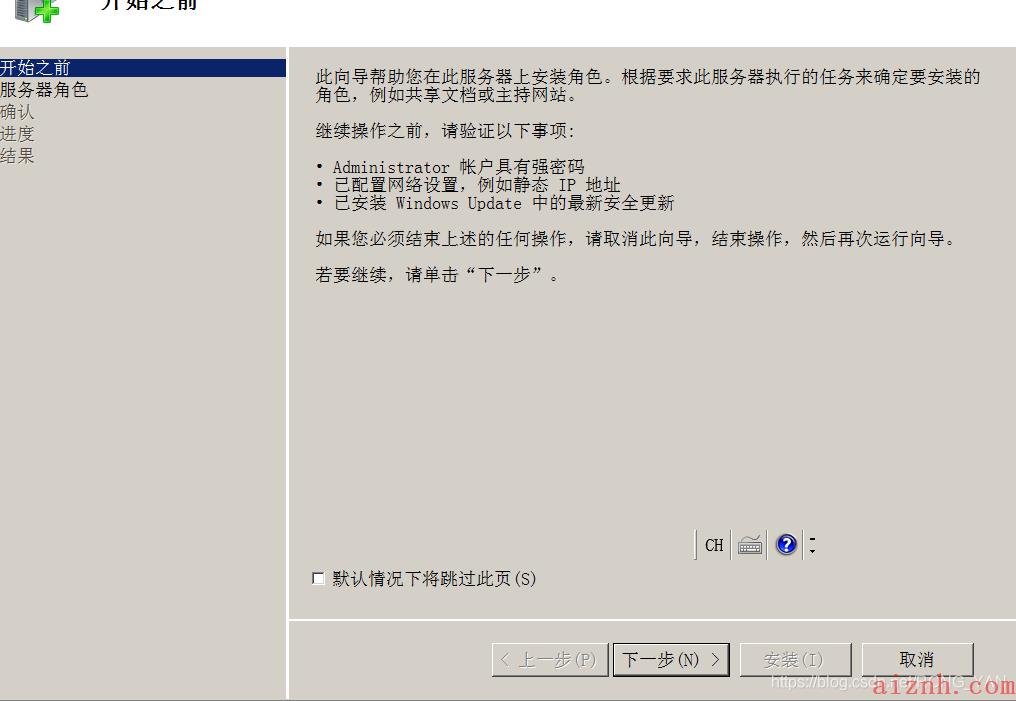
Task: Click the keyboard icon in language bar
Action: coord(750,546)
